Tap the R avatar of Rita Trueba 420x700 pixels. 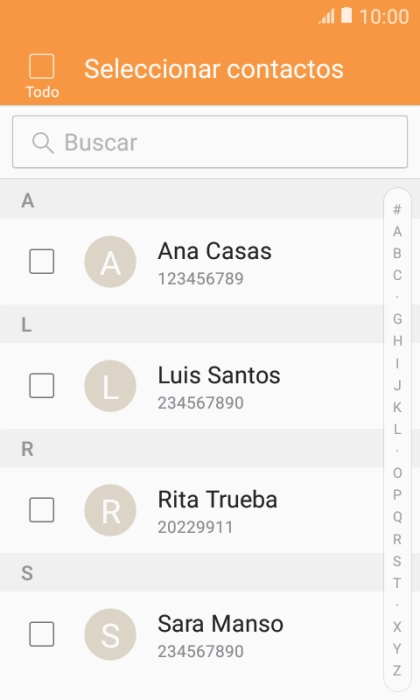point(110,510)
